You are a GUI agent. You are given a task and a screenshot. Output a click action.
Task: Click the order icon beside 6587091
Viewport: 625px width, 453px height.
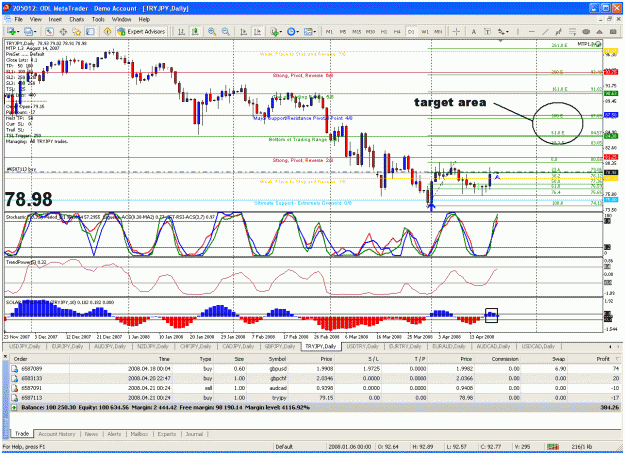pyautogui.click(x=15, y=388)
